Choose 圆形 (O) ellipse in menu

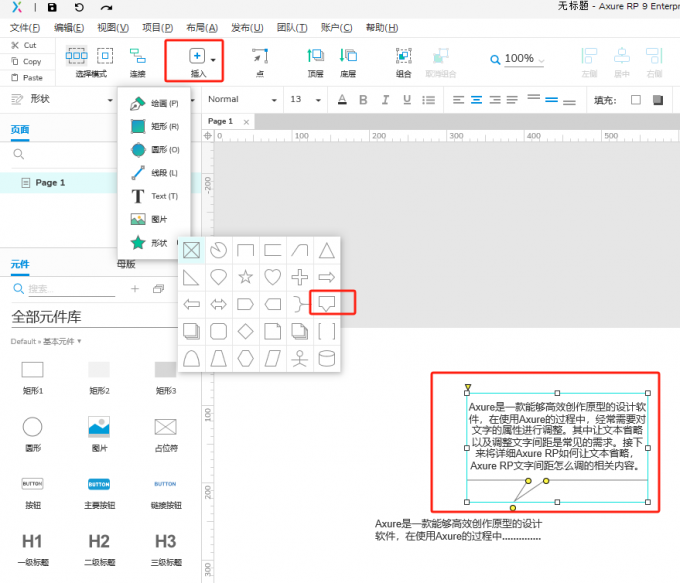pyautogui.click(x=155, y=150)
